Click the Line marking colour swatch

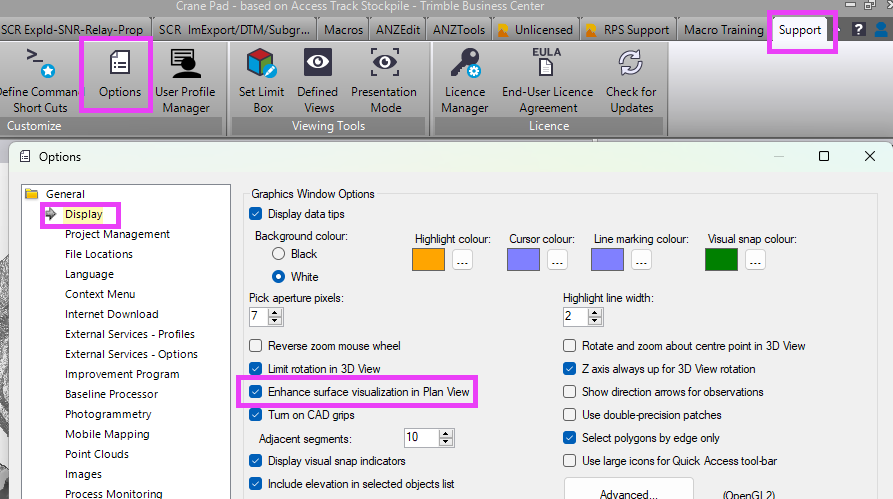[x=607, y=260]
